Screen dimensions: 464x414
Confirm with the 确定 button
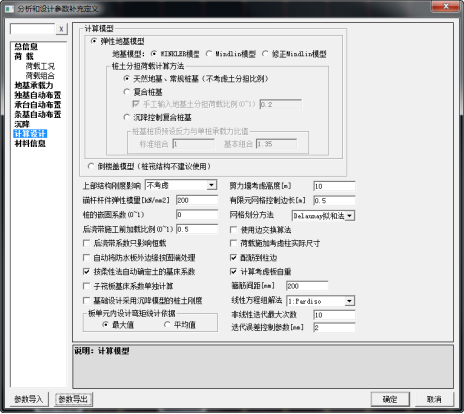pos(390,399)
